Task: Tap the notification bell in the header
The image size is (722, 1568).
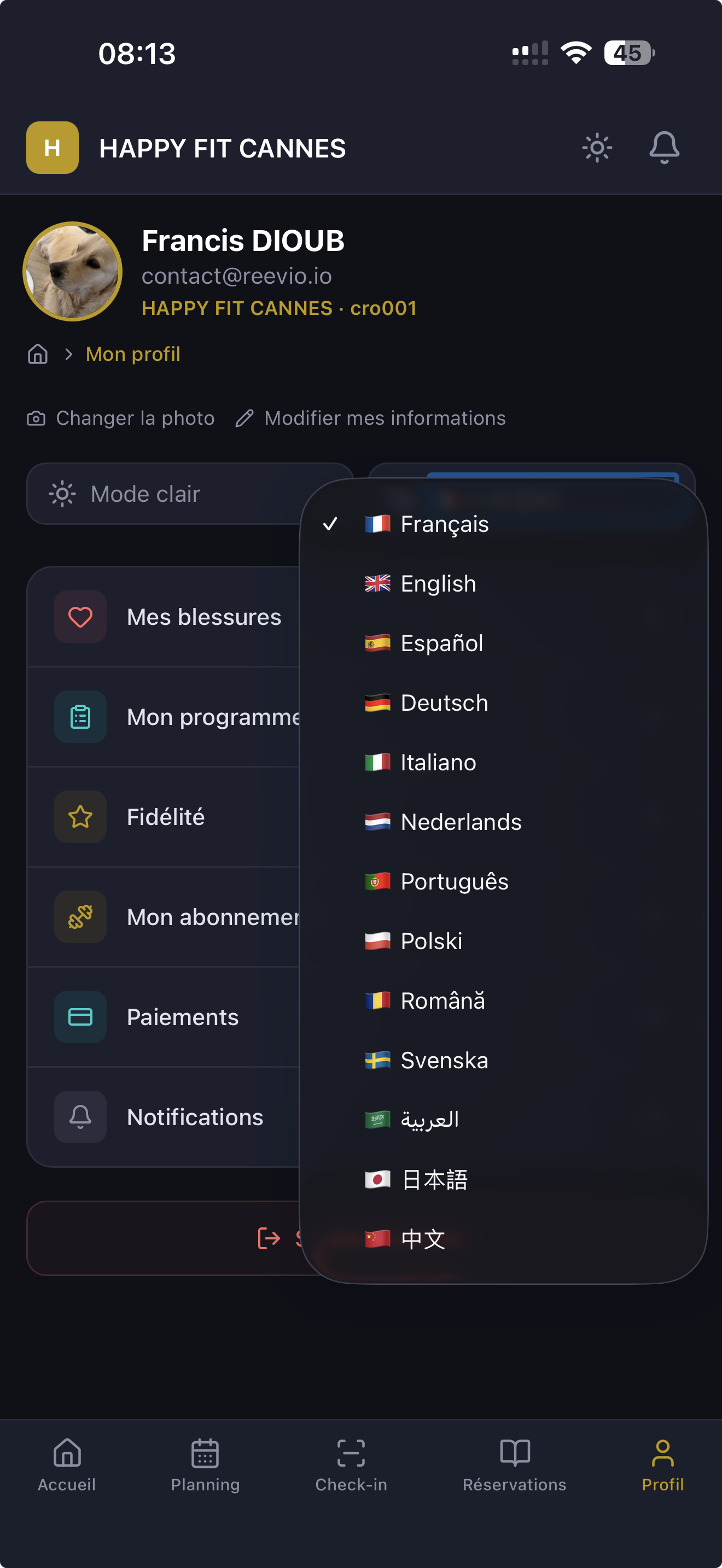Action: pyautogui.click(x=663, y=148)
